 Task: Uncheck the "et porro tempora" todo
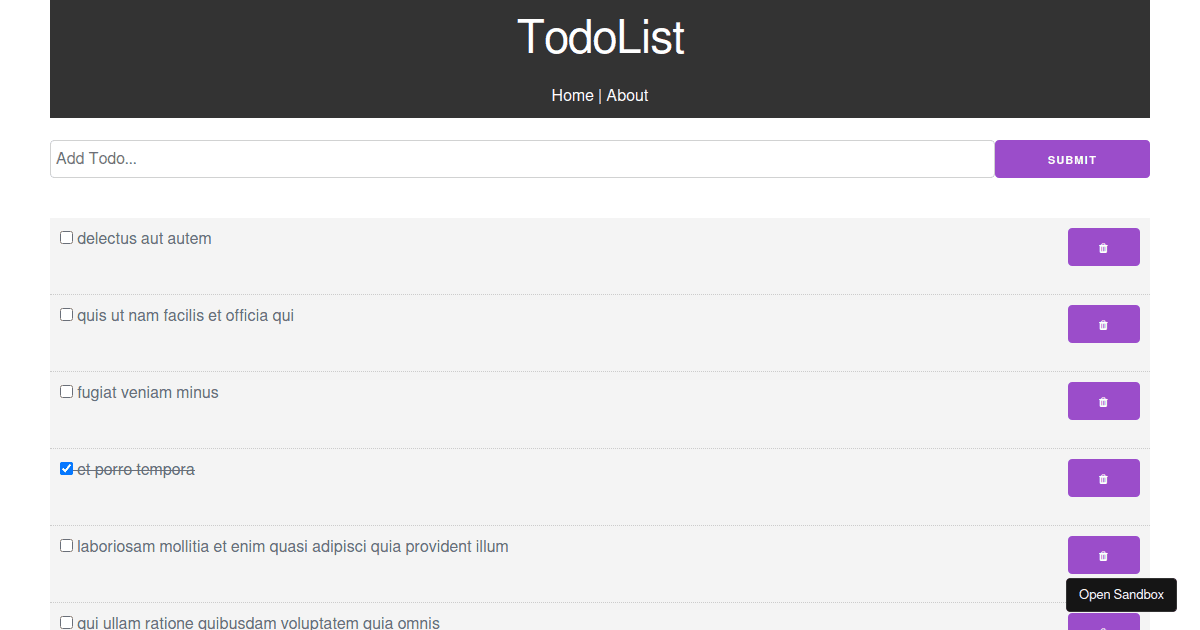point(66,467)
